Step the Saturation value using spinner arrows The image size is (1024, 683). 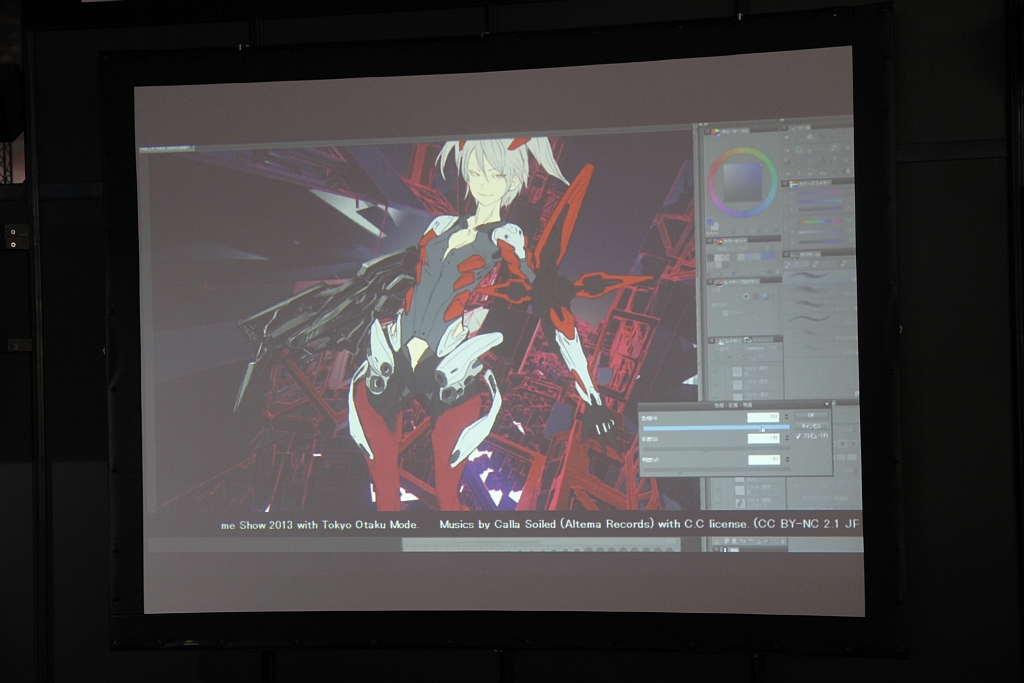click(x=787, y=438)
